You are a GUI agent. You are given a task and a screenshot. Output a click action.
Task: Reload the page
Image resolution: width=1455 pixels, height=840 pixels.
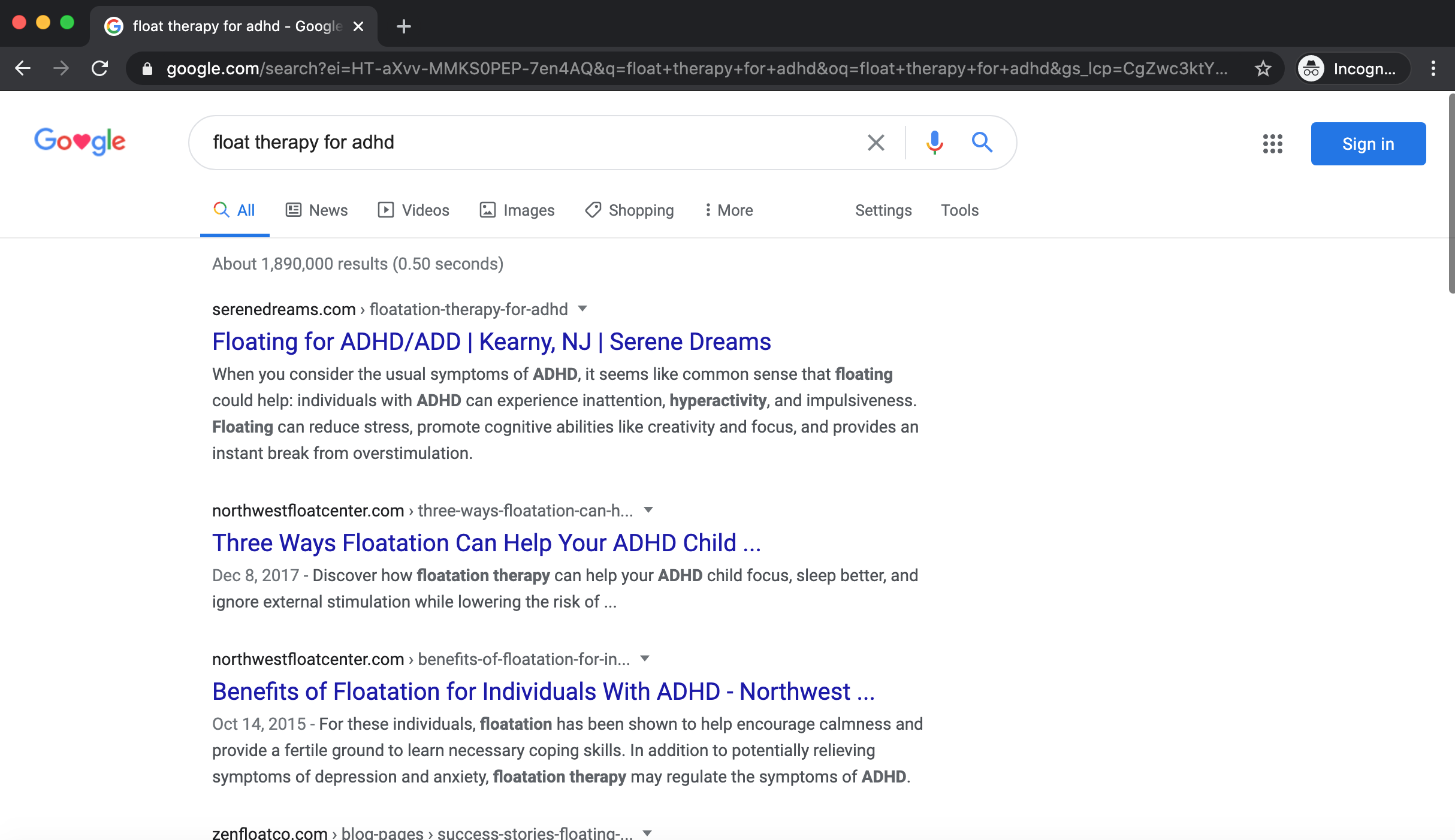(99, 69)
